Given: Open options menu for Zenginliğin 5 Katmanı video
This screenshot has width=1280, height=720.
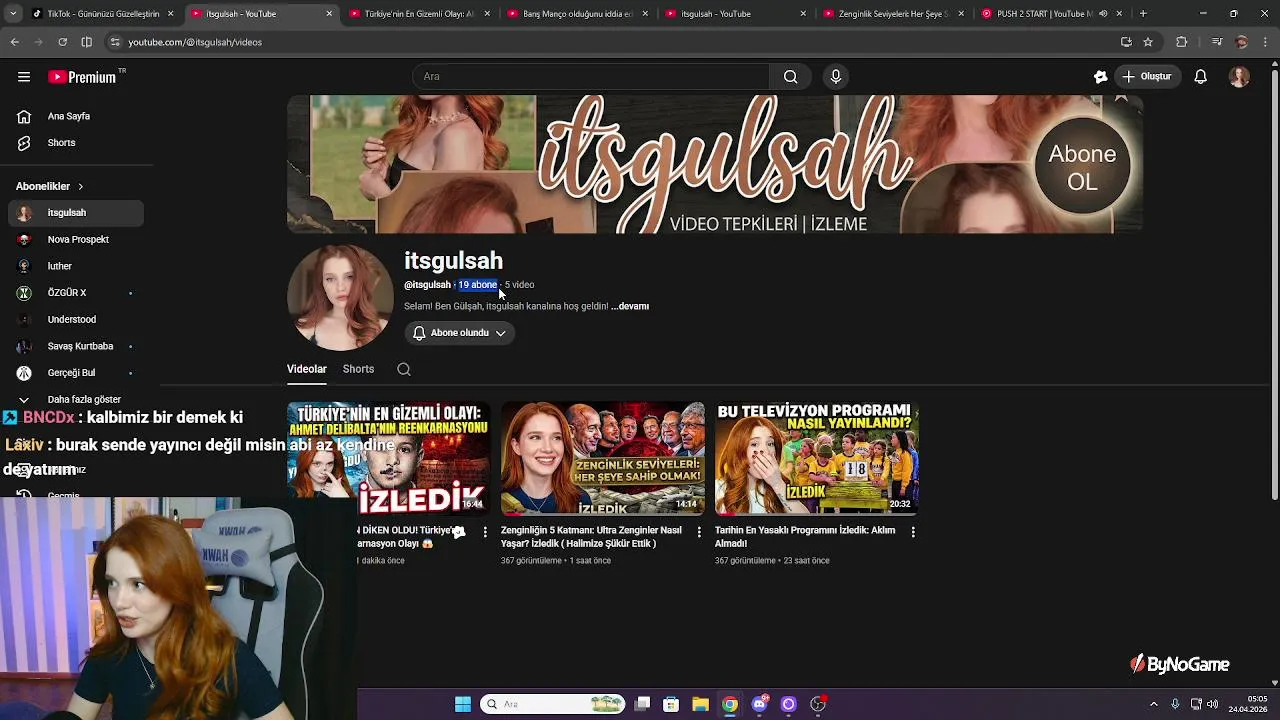Looking at the screenshot, I should point(699,532).
